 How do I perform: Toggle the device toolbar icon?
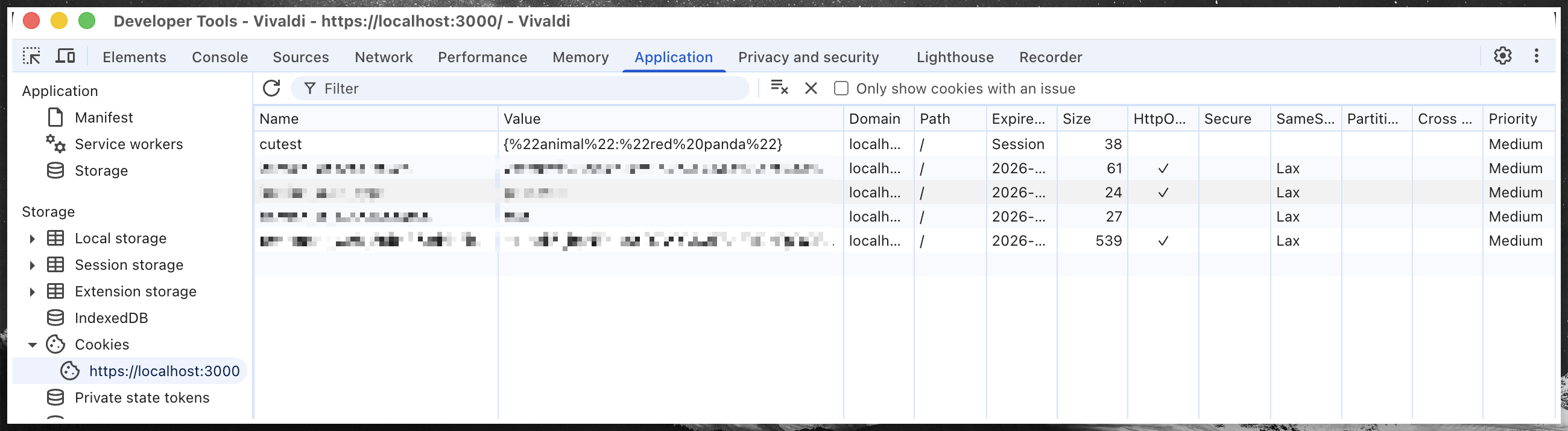(65, 57)
